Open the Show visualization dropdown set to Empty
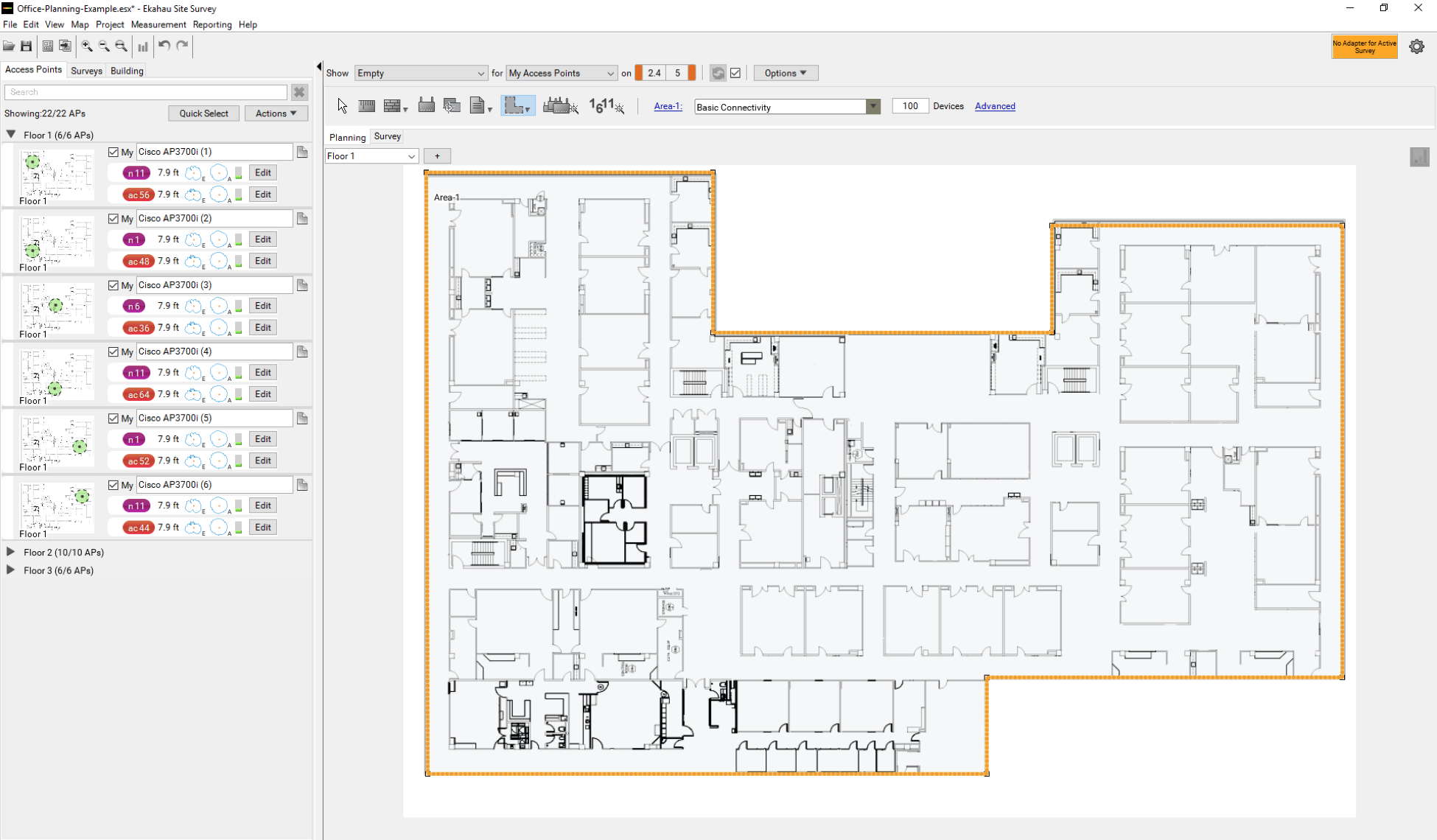1437x840 pixels. 421,73
